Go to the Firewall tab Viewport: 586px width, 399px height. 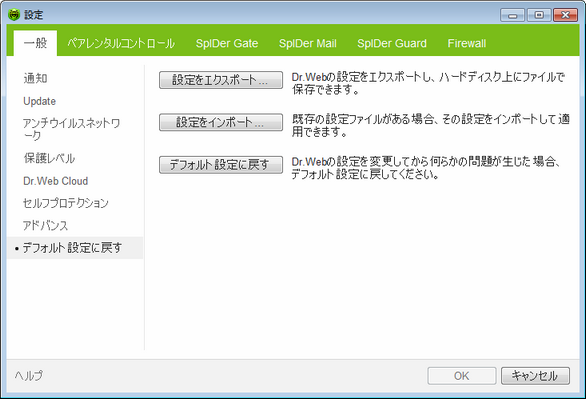pos(467,43)
